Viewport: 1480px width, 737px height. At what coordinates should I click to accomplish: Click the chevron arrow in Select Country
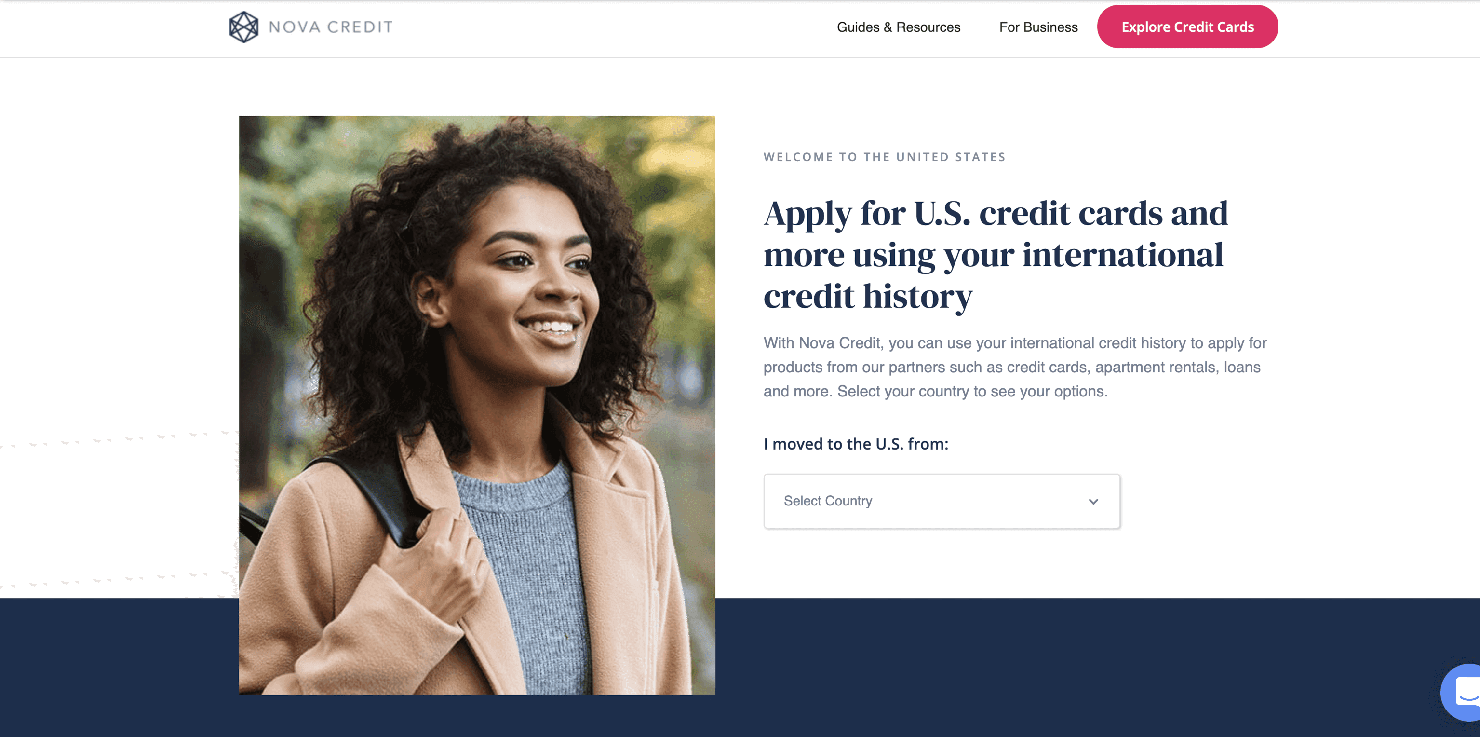(x=1093, y=502)
